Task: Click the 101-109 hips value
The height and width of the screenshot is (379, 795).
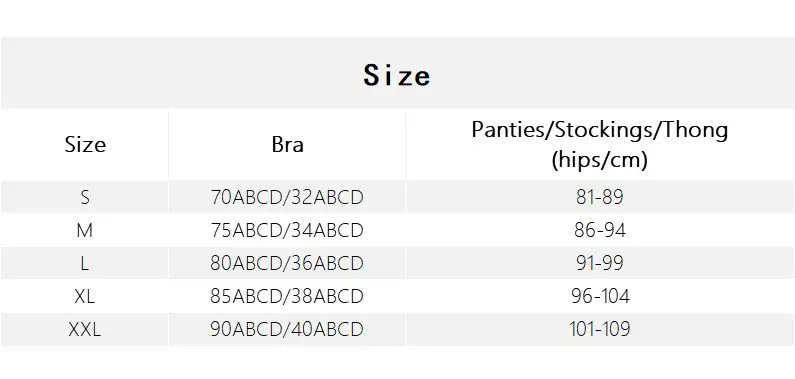Action: (x=600, y=329)
